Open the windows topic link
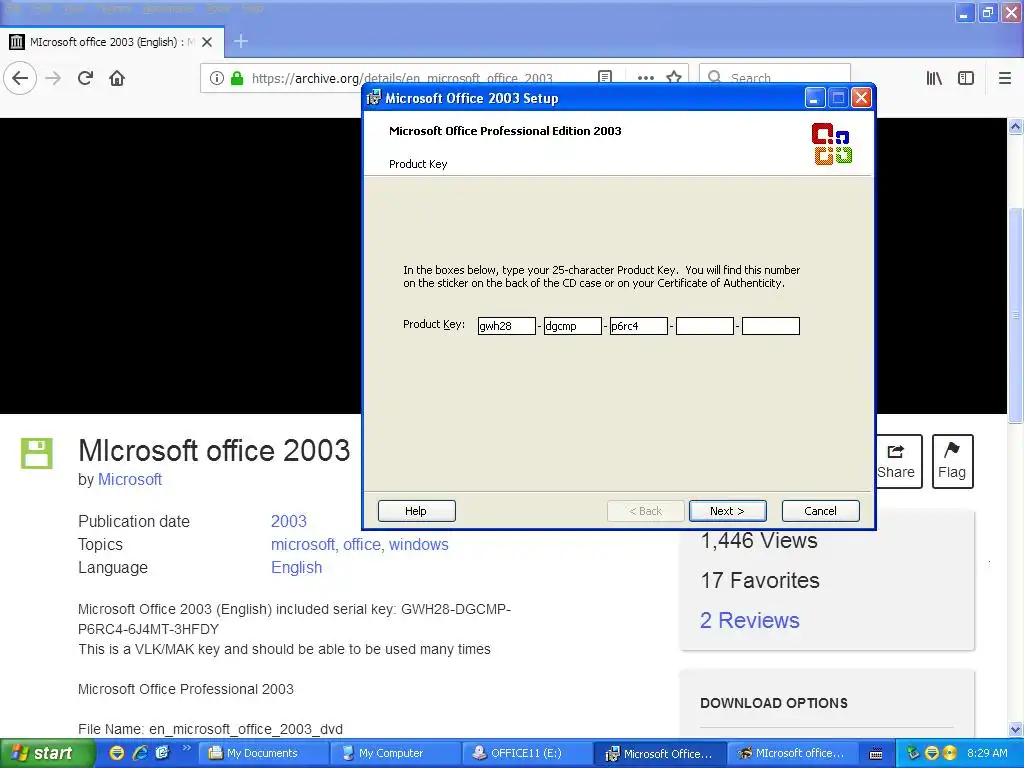The height and width of the screenshot is (768, 1024). click(419, 545)
